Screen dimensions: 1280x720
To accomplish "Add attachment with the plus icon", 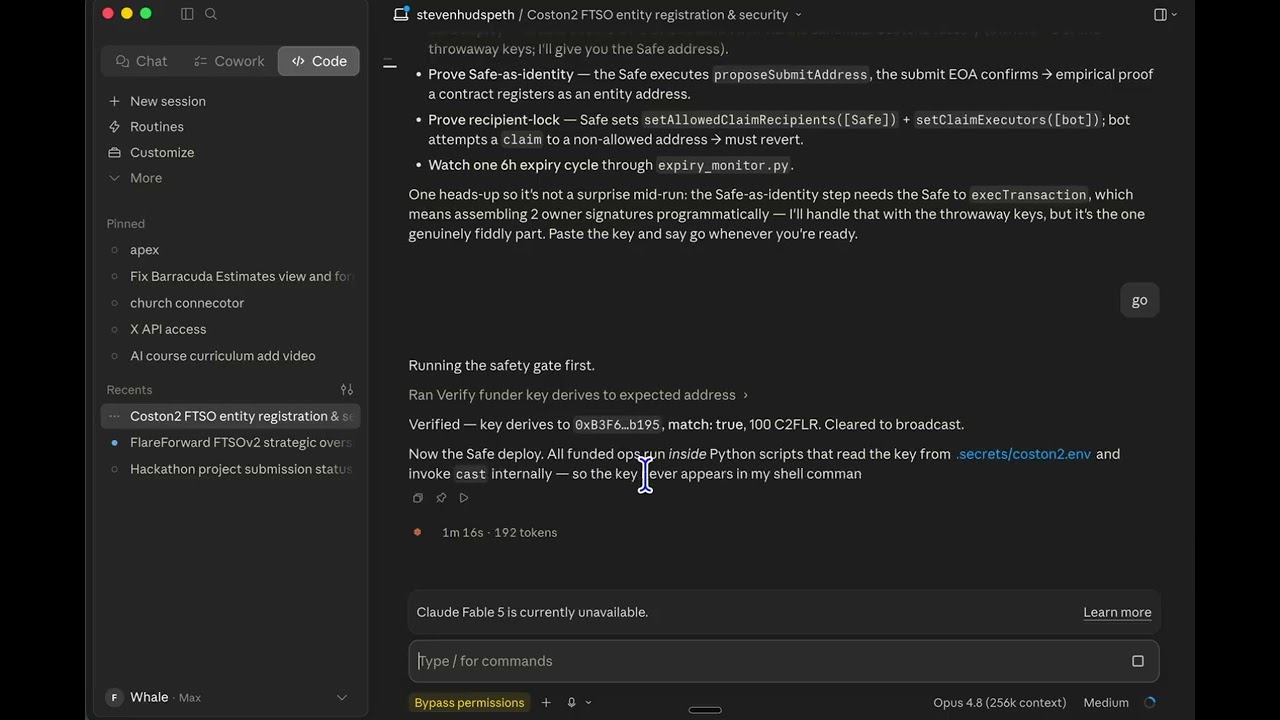I will pos(546,703).
